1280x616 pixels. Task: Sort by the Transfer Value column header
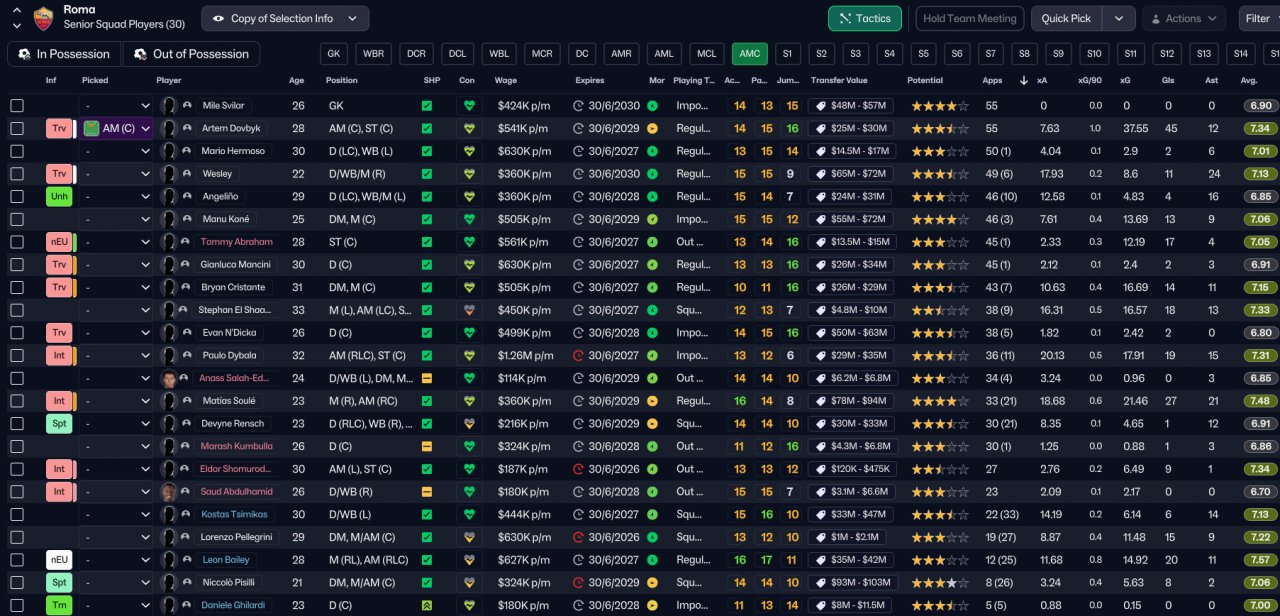click(x=839, y=80)
